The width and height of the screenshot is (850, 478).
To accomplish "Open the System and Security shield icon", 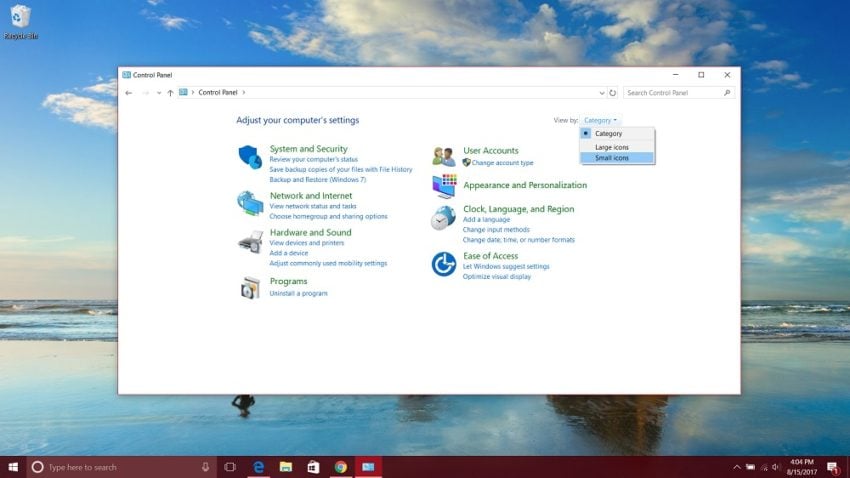I will click(x=250, y=157).
